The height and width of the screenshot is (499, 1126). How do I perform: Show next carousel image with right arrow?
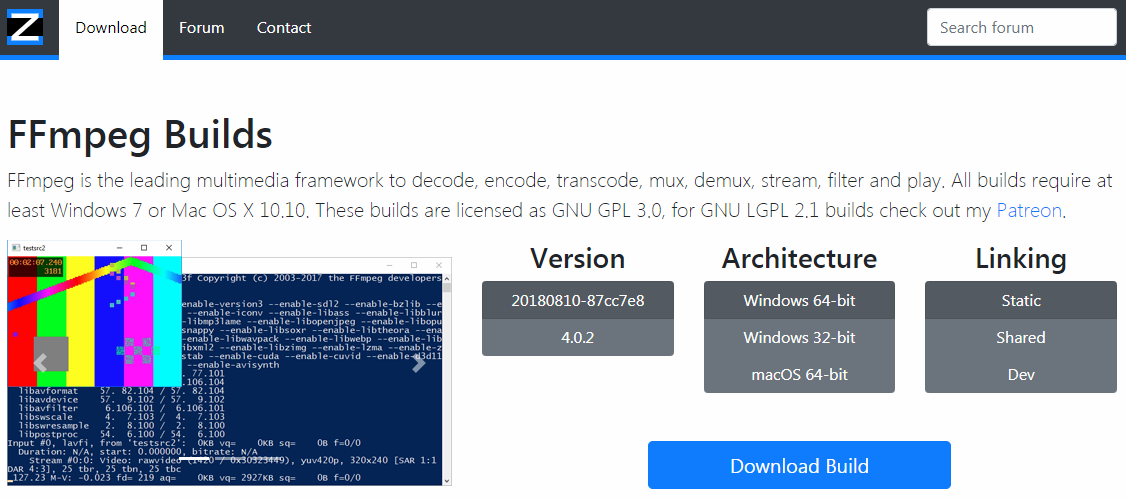(418, 363)
